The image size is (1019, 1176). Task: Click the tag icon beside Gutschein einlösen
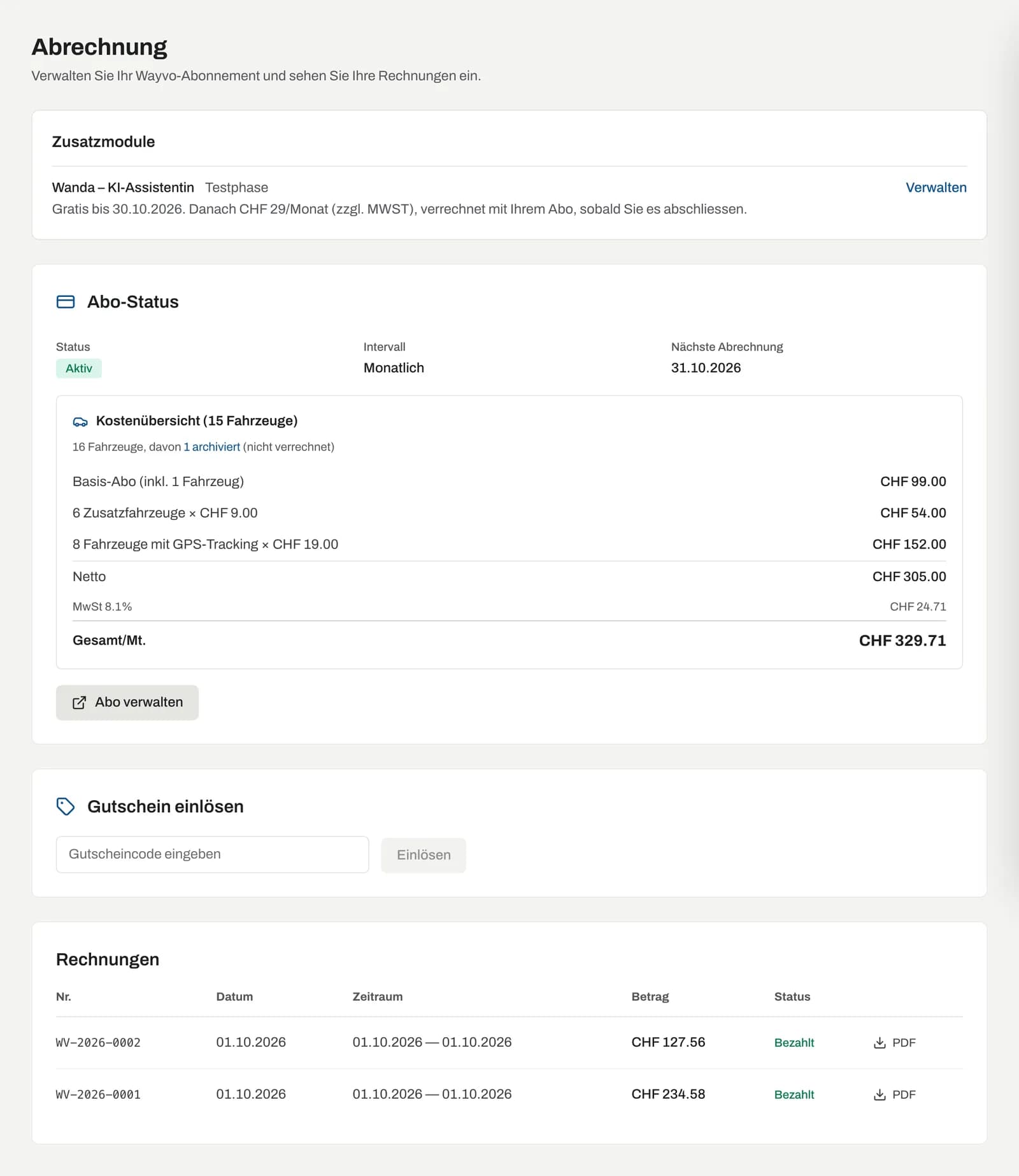[66, 807]
